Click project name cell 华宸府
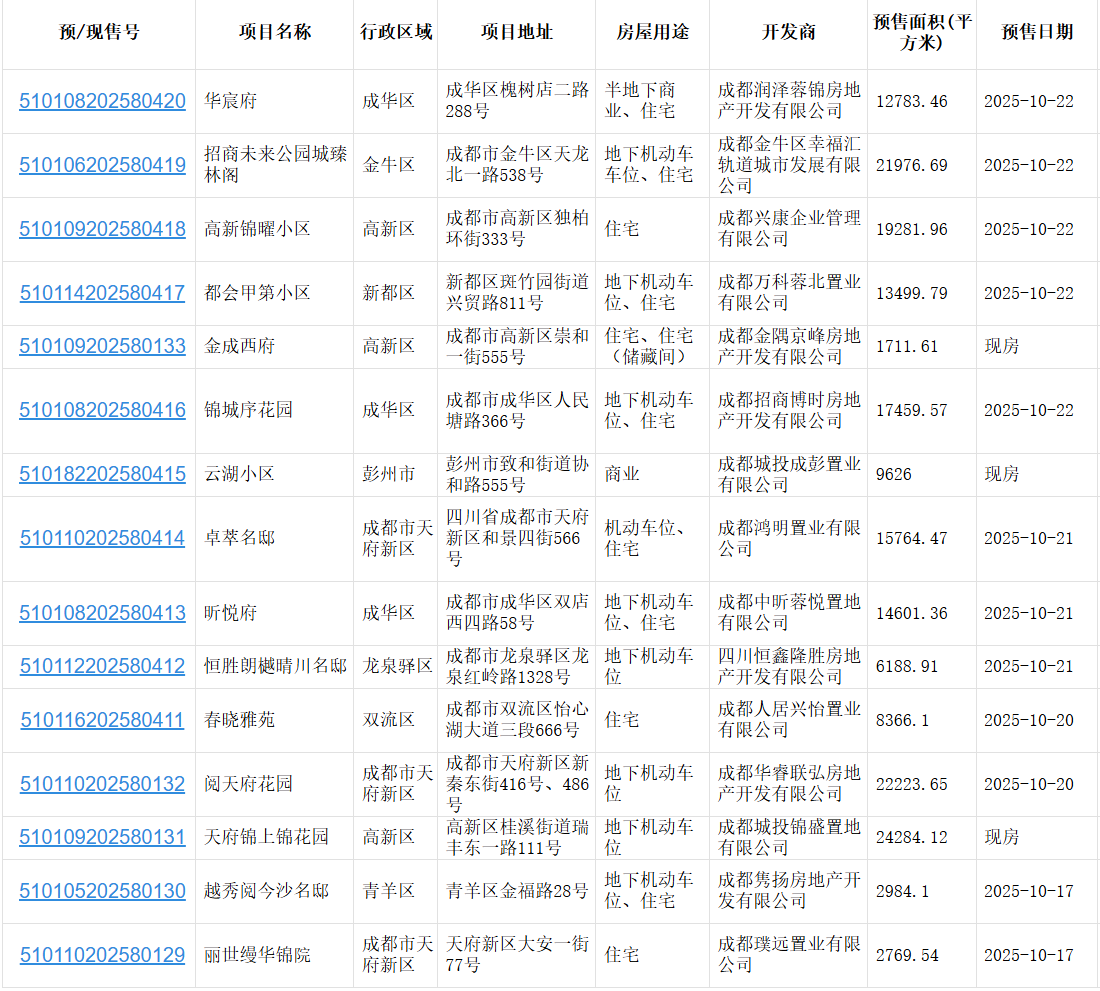Screen dimensions: 1100x991 [x=231, y=101]
